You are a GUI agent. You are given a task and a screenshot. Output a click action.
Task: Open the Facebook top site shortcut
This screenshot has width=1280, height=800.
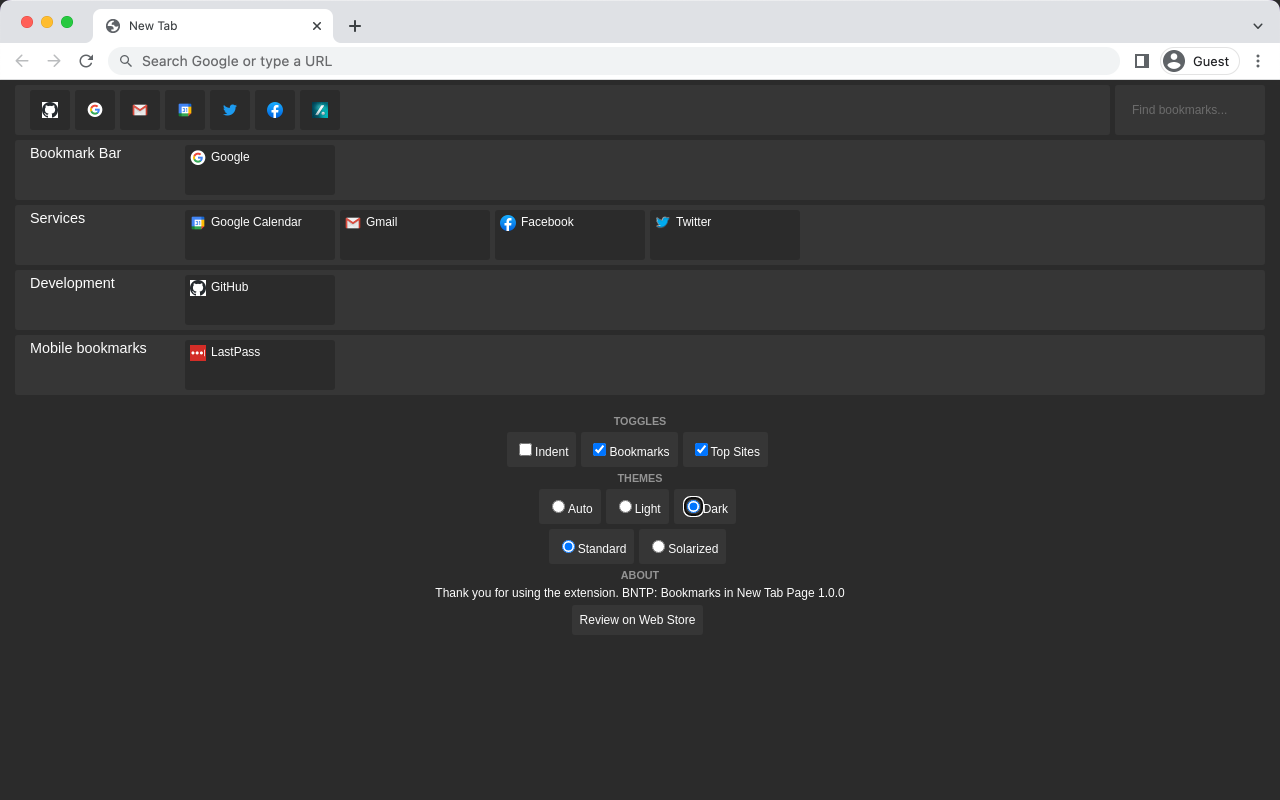pyautogui.click(x=274, y=110)
